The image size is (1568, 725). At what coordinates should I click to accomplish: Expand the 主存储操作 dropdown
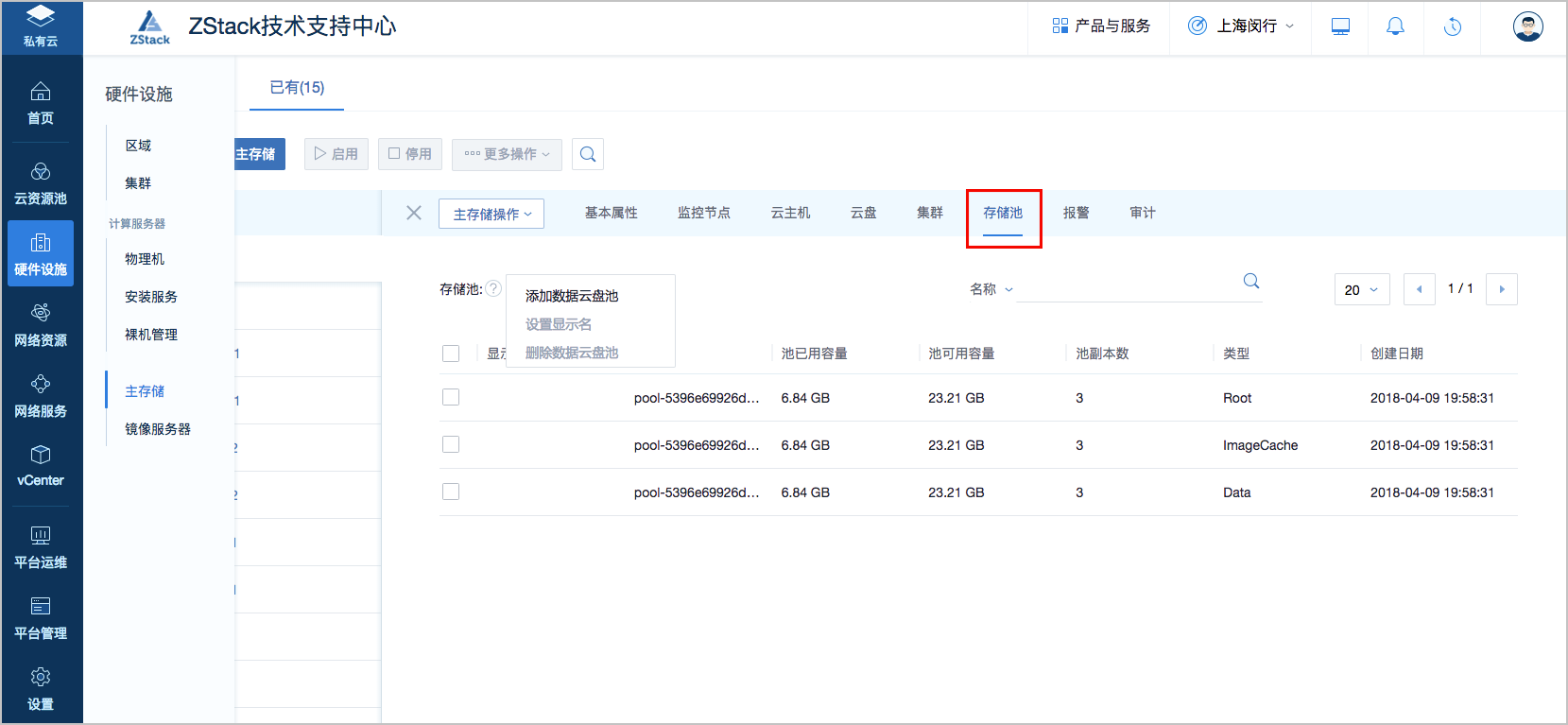pos(491,214)
